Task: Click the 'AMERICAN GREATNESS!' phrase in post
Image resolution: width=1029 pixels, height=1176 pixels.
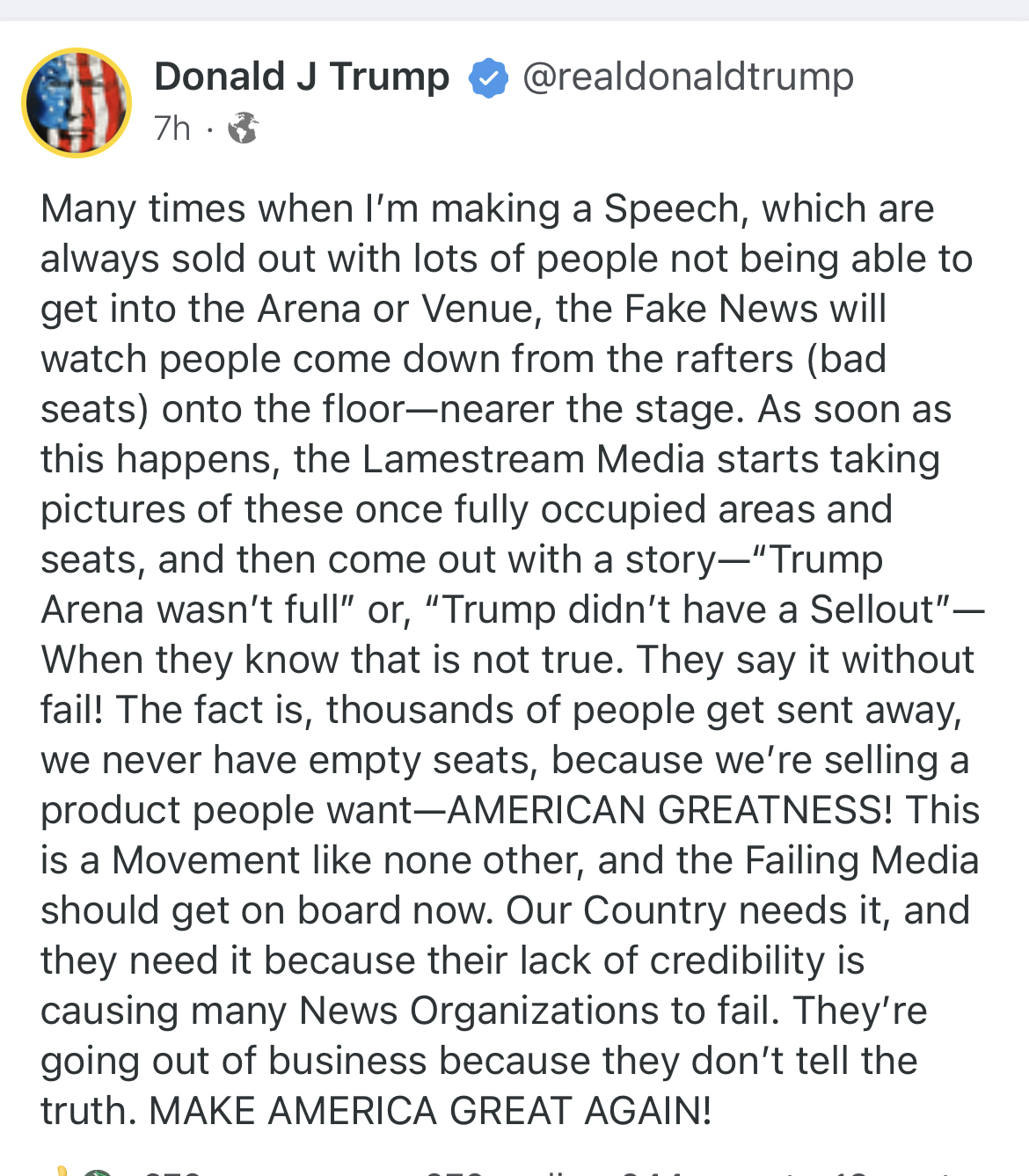Action: point(669,810)
